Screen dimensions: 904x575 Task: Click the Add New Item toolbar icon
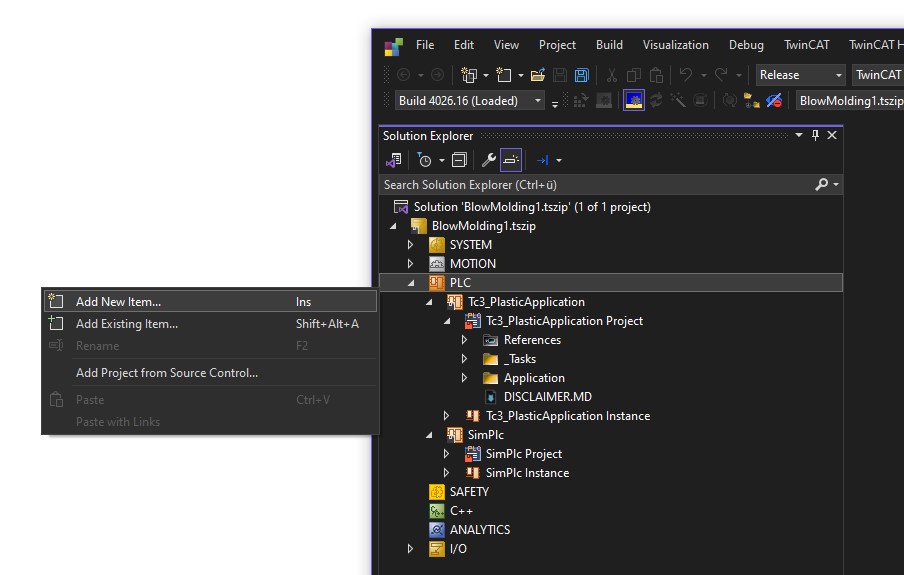pos(504,75)
